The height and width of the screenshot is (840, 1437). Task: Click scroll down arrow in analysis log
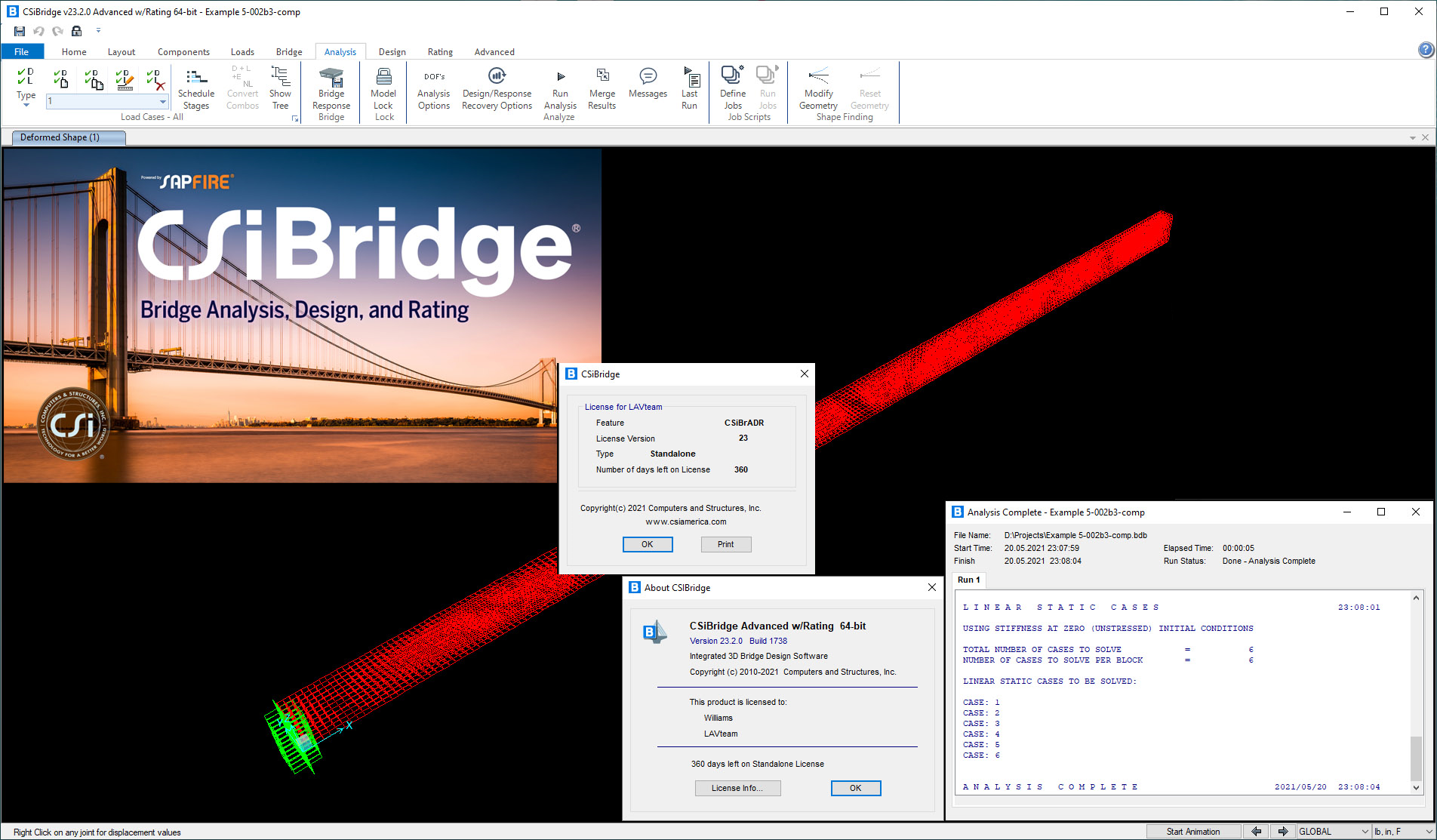pyautogui.click(x=1416, y=787)
